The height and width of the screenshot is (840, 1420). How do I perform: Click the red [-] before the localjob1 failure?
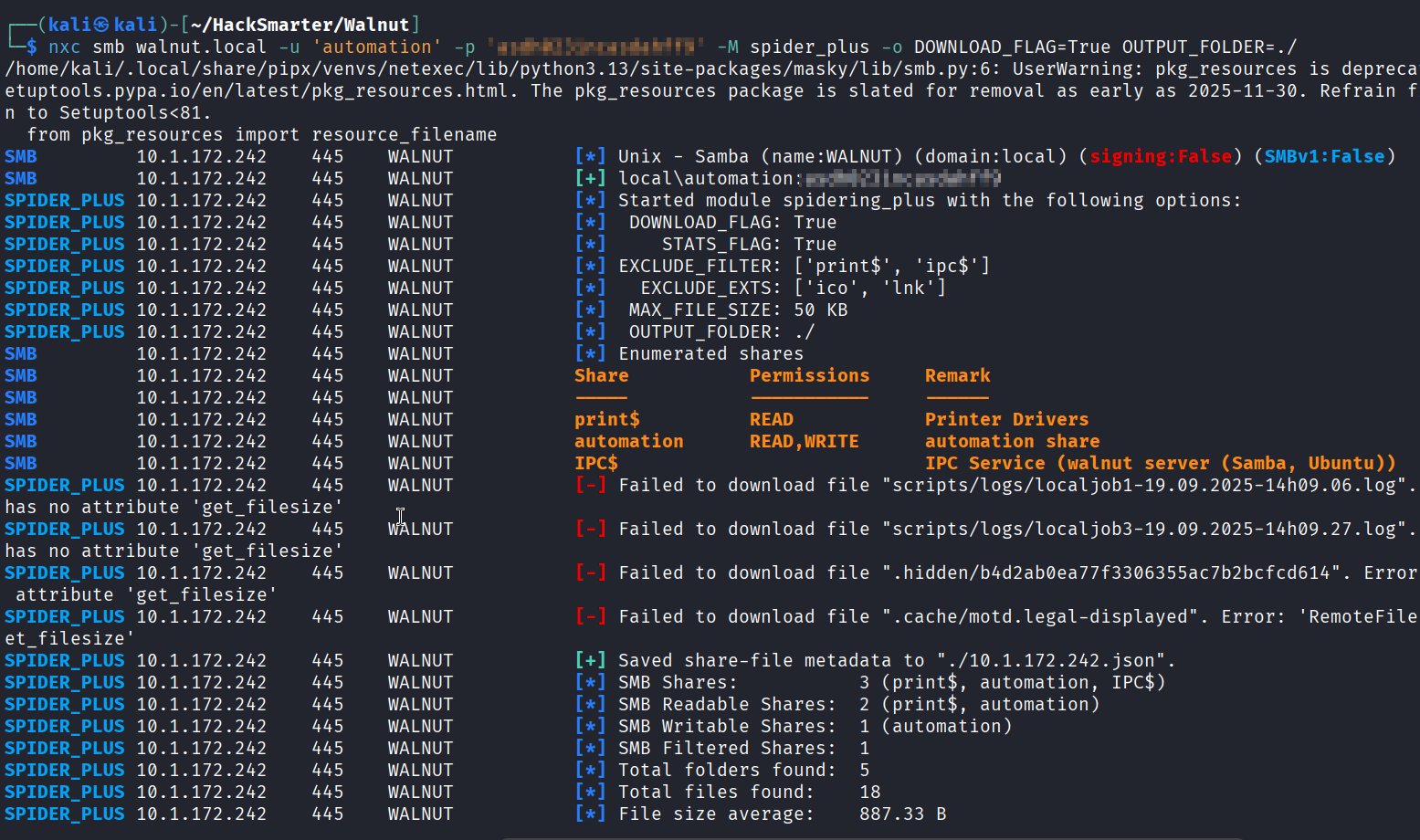[x=590, y=485]
